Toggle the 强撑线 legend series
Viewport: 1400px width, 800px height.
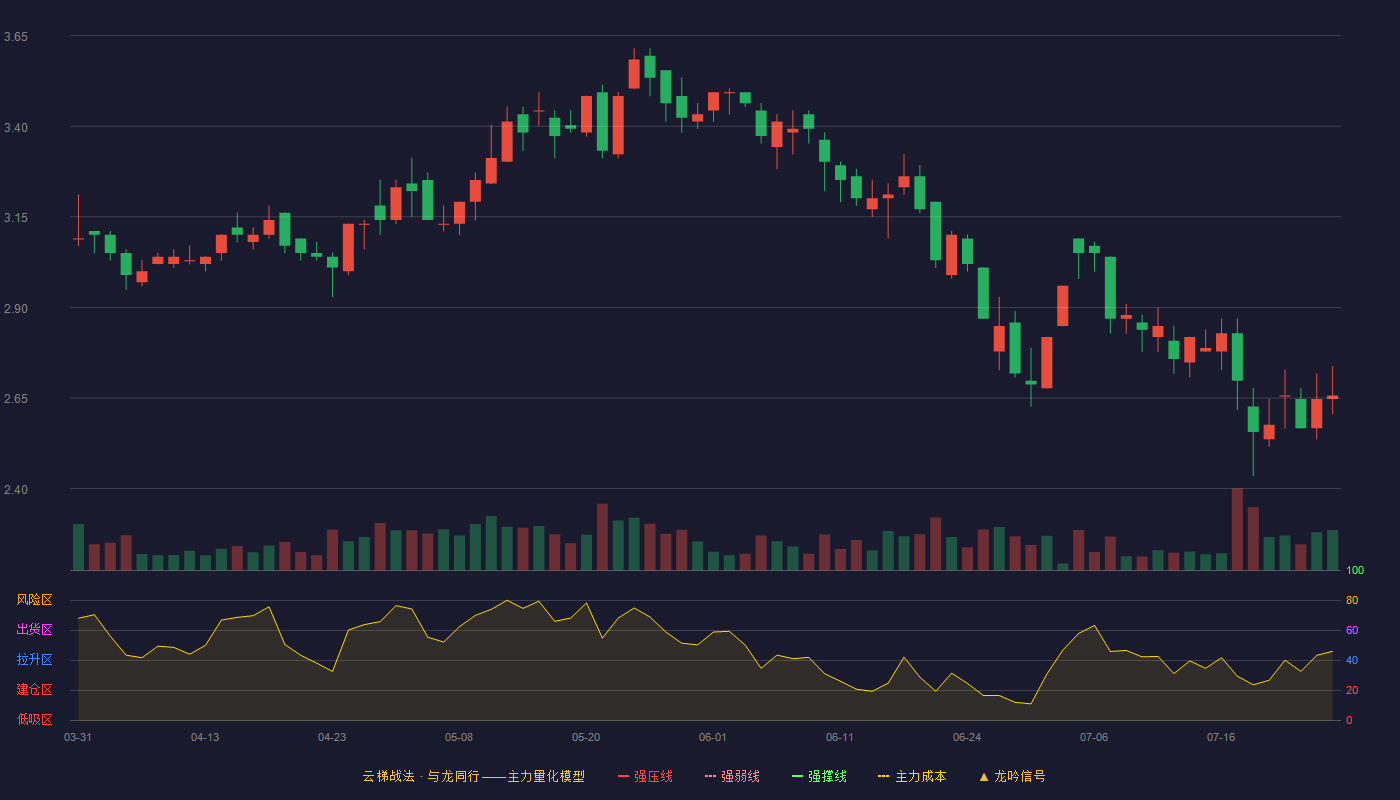[x=819, y=776]
